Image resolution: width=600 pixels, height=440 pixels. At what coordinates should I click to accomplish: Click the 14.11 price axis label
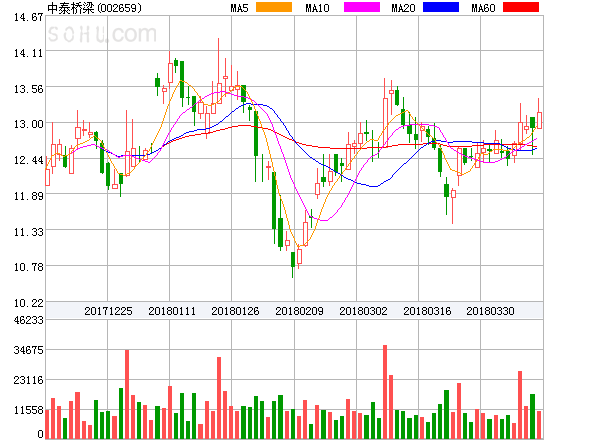[28, 53]
